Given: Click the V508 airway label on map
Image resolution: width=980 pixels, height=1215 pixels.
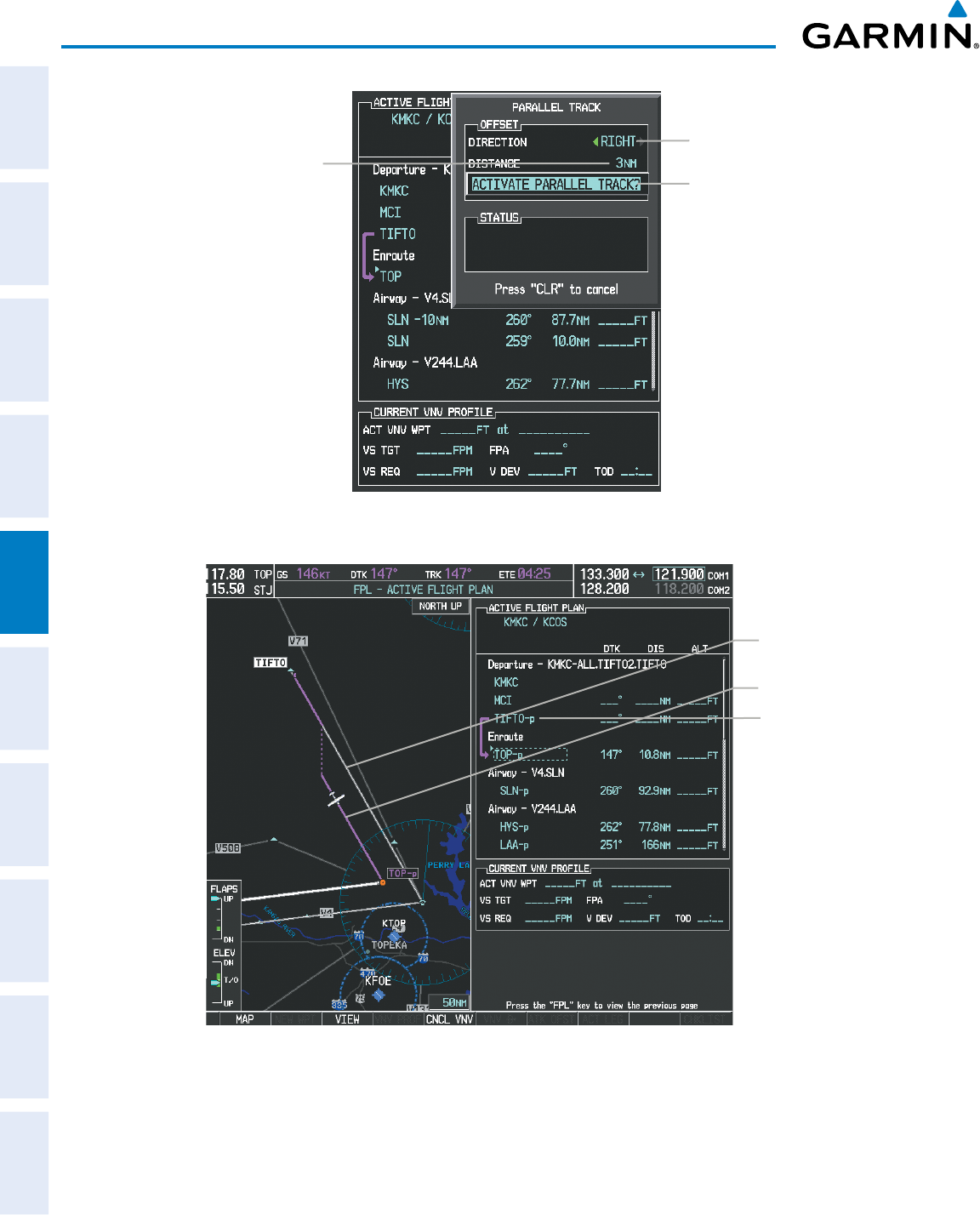Looking at the screenshot, I should 227,848.
